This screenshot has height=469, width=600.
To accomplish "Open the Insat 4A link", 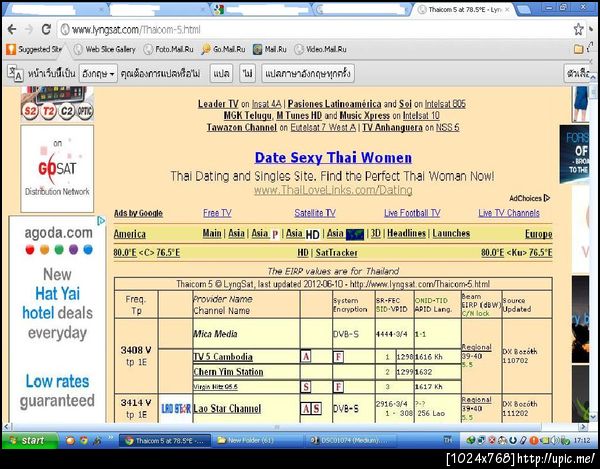I will [x=267, y=104].
